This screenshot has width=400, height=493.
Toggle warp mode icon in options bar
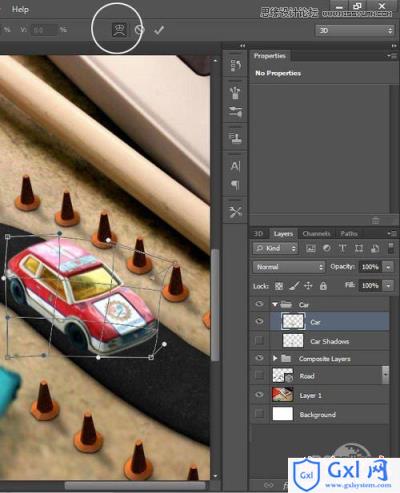[119, 30]
